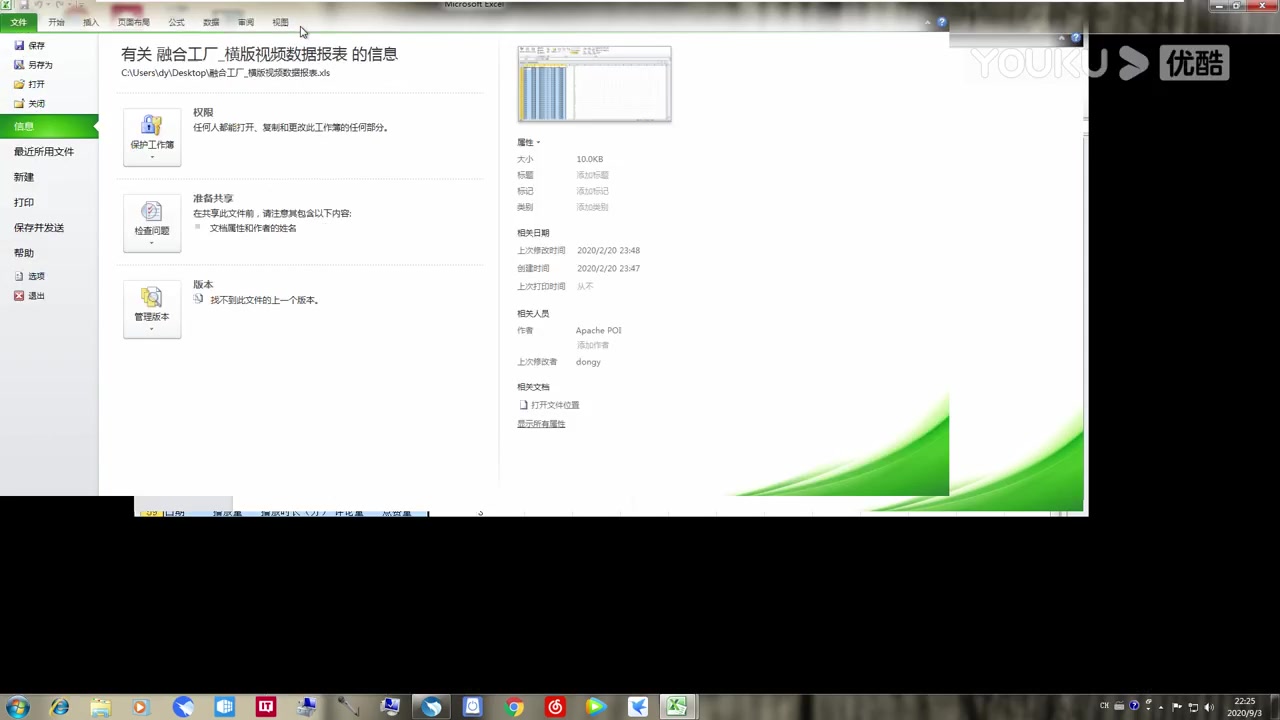
Task: Expand the 管理版本 dropdown arrow
Action: click(x=152, y=330)
